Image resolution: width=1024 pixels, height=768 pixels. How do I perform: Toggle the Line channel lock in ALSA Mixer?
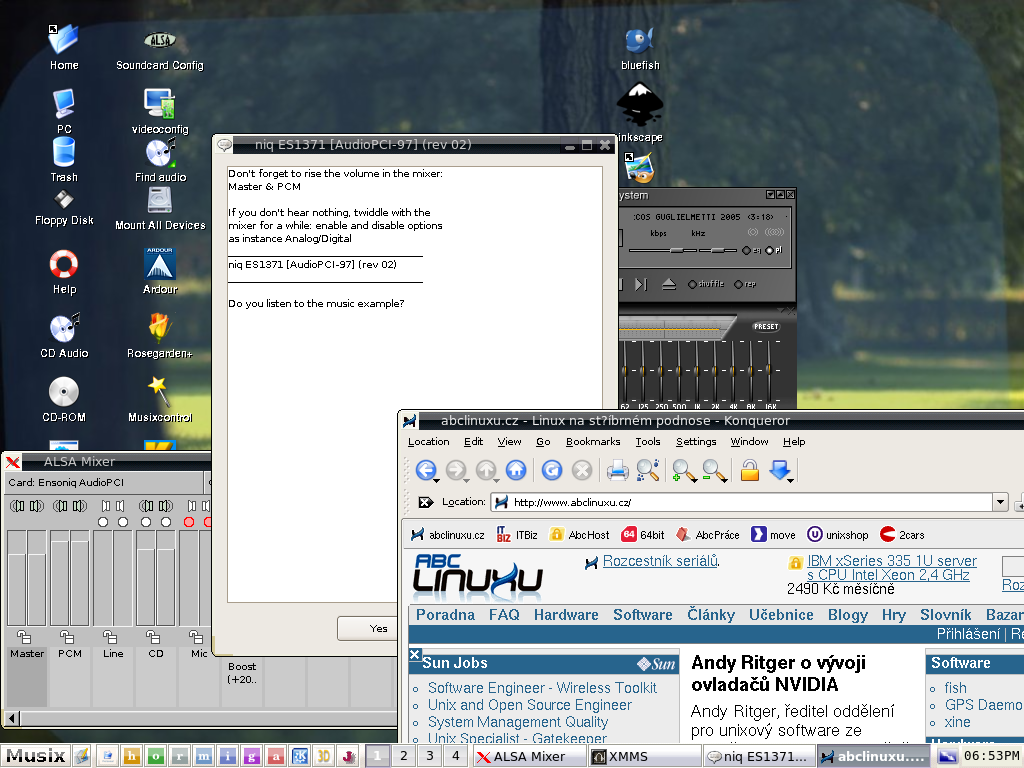(x=110, y=636)
